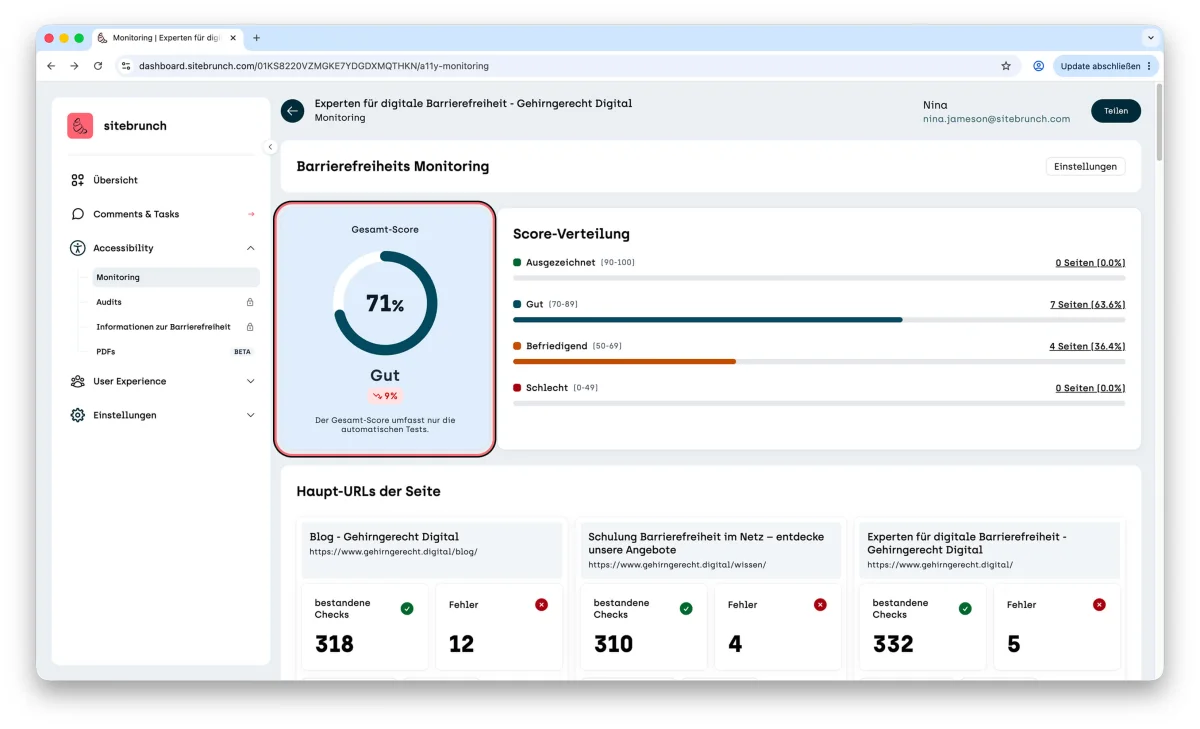
Task: Click the BETA badge next to PDFs
Action: click(242, 352)
